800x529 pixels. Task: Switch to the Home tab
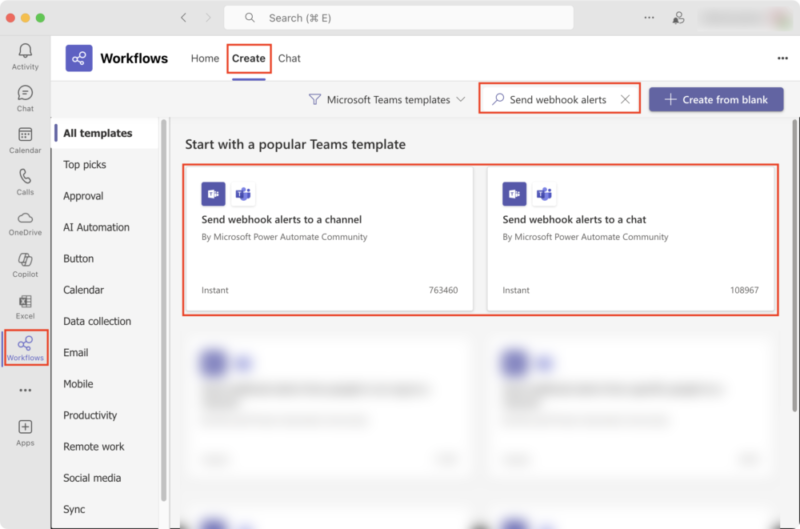click(x=205, y=58)
